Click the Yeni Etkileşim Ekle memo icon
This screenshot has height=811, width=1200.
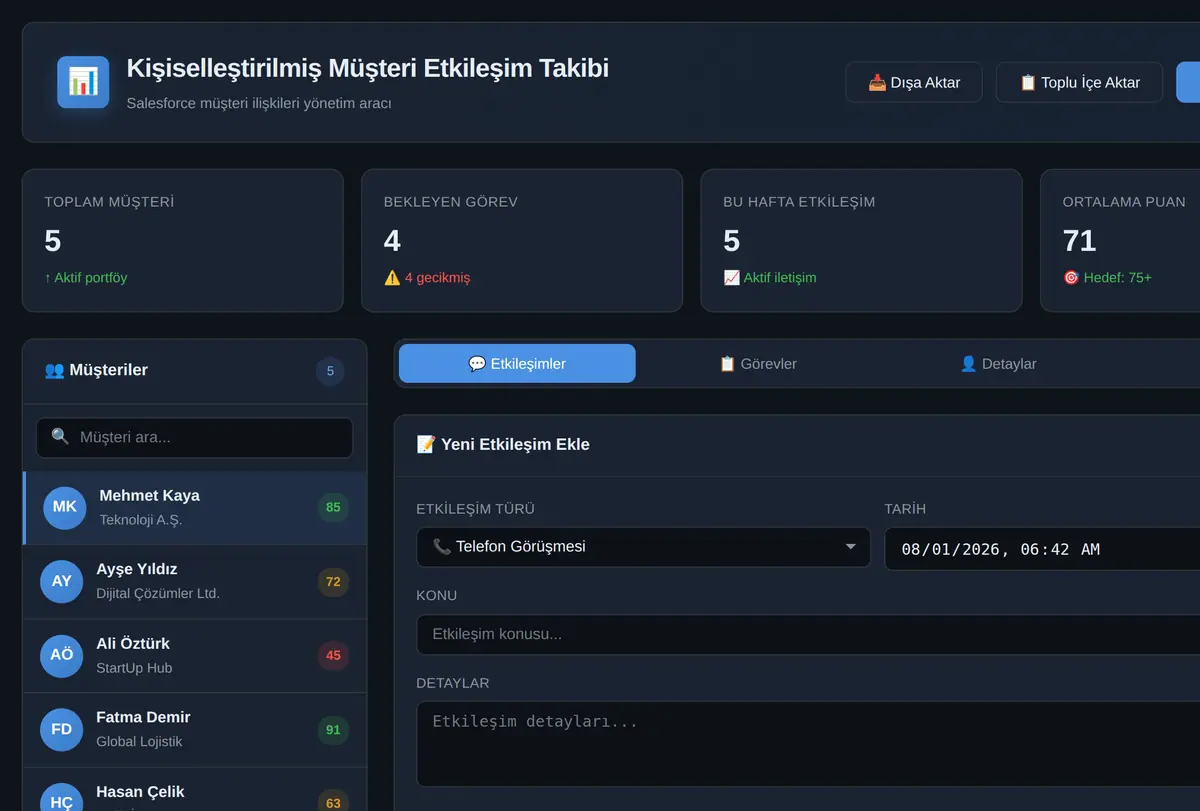426,444
